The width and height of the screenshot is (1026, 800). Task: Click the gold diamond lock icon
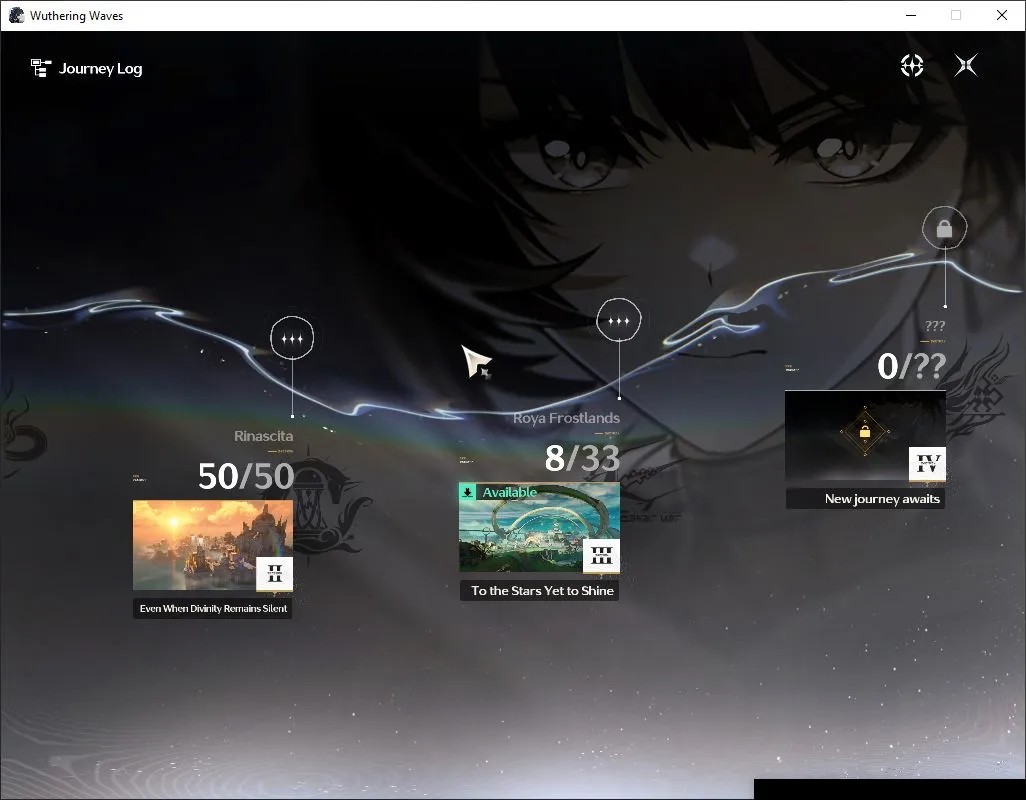[x=864, y=432]
